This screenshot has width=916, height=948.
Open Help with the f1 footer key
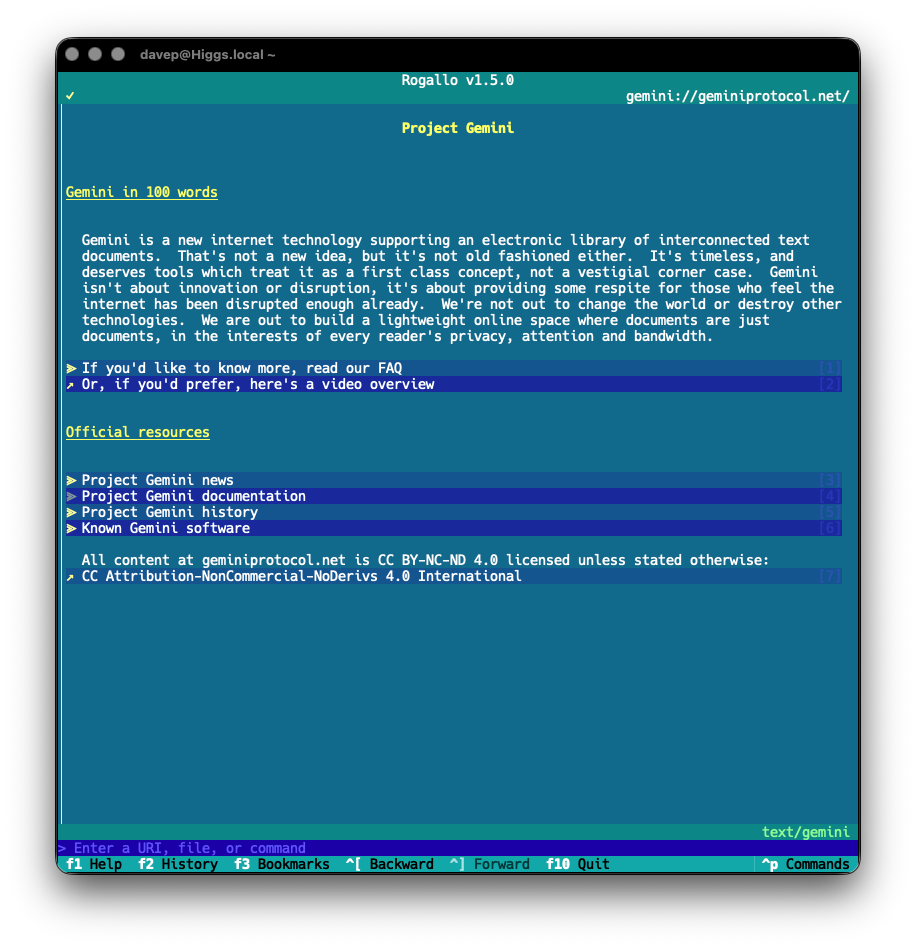(94, 864)
